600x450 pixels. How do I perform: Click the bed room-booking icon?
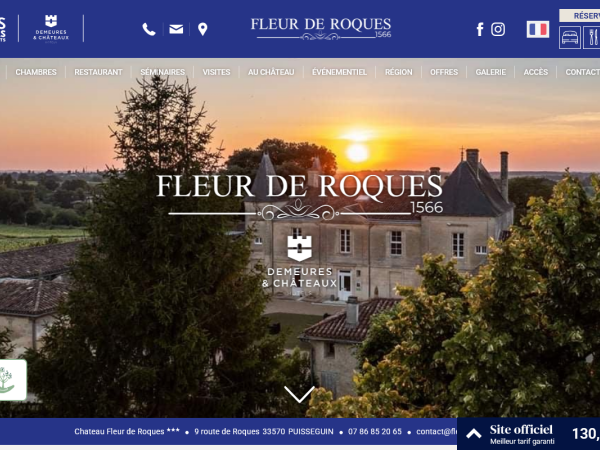570,38
